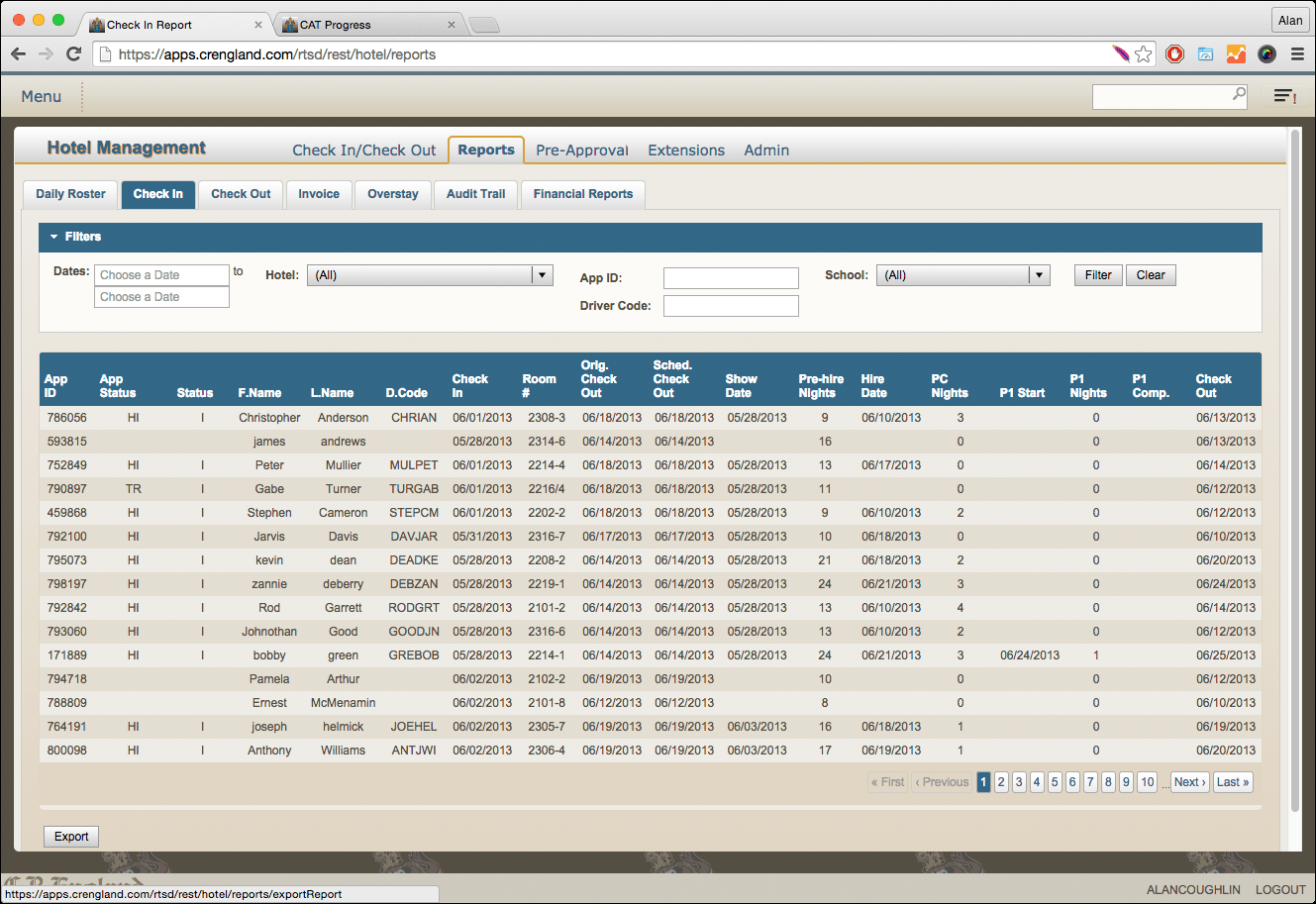Sort by App ID column header
1316x904 pixels.
[x=55, y=386]
